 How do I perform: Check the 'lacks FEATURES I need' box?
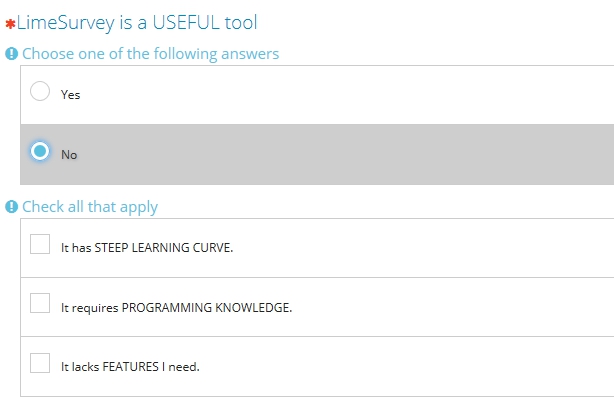pyautogui.click(x=40, y=363)
